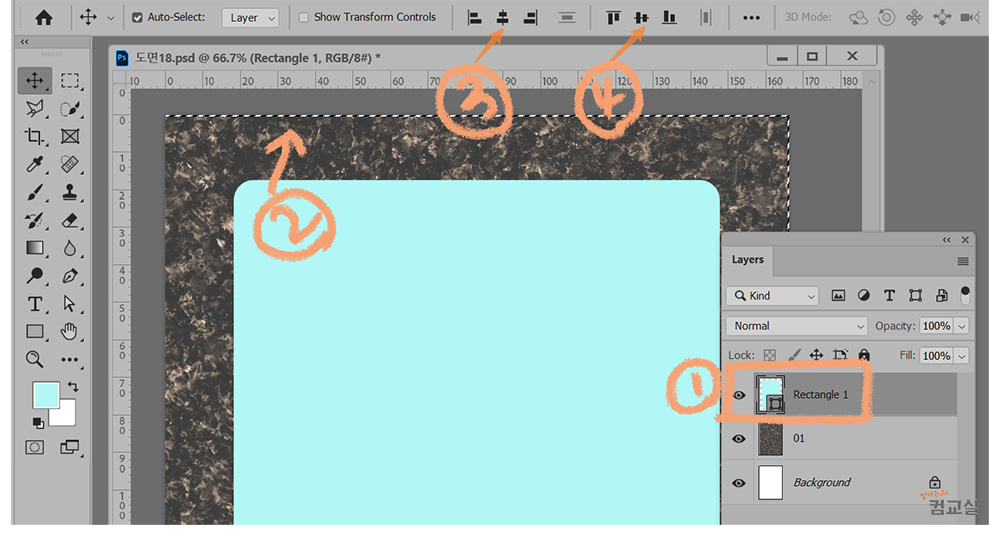Toggle the Auto-Select checkbox
This screenshot has width=1000, height=537.
pyautogui.click(x=137, y=17)
